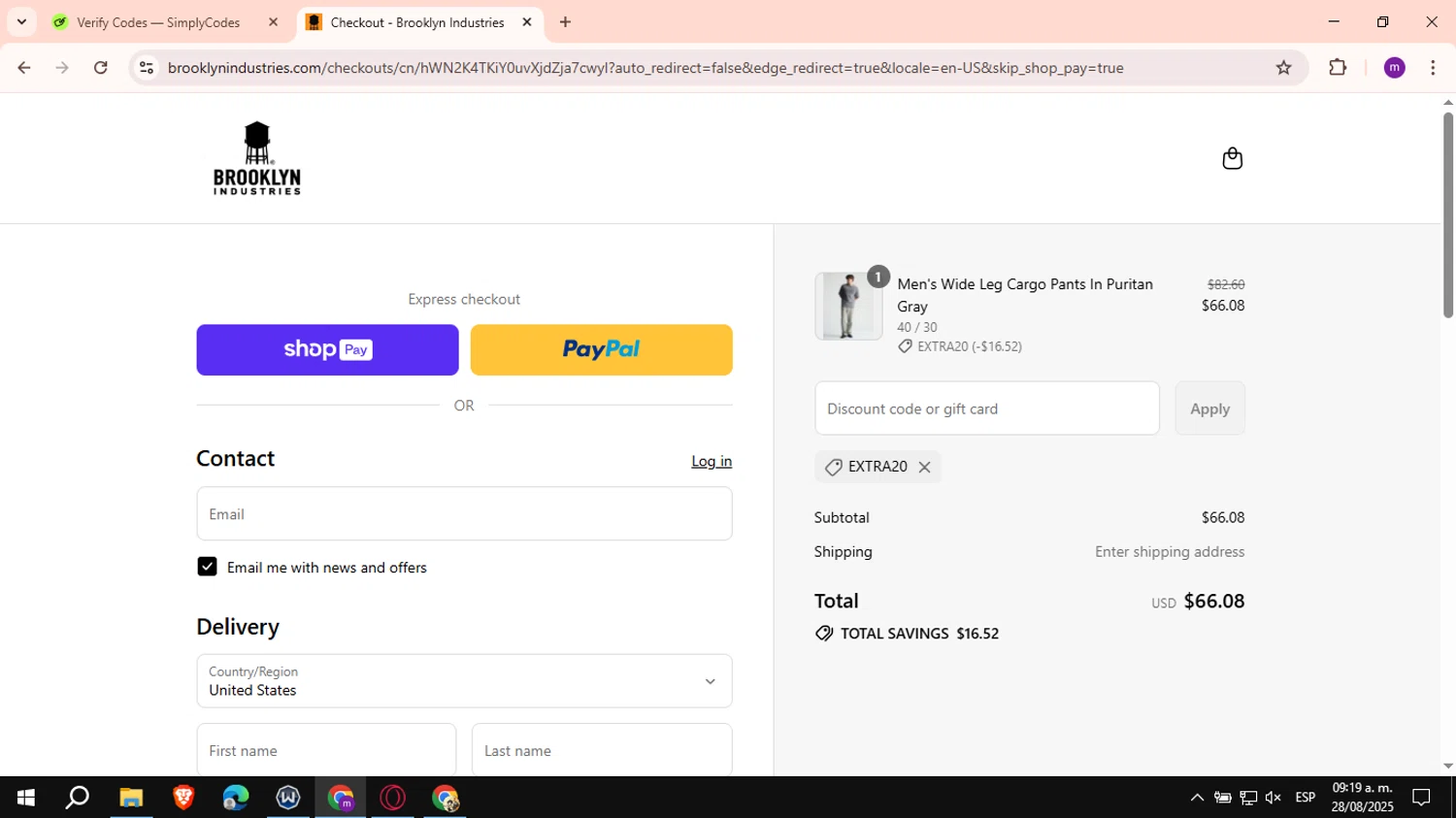This screenshot has width=1456, height=818.
Task: Open the Country/Region dropdown
Action: click(x=464, y=680)
